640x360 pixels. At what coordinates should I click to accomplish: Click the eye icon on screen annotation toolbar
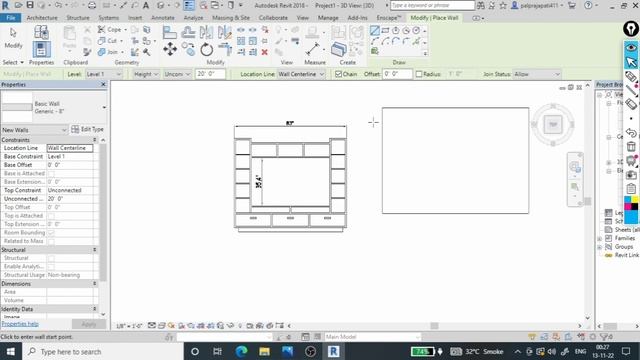click(x=631, y=48)
